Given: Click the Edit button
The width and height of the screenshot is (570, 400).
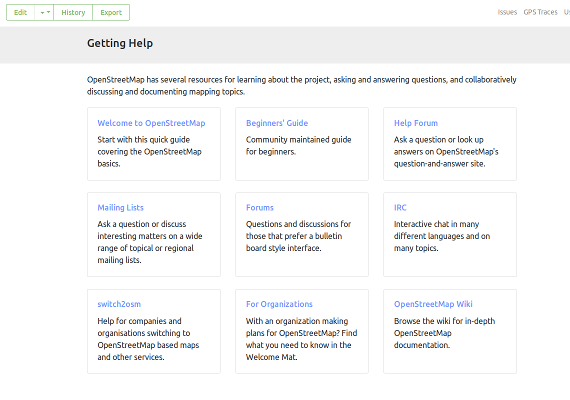Looking at the screenshot, I should (20, 12).
